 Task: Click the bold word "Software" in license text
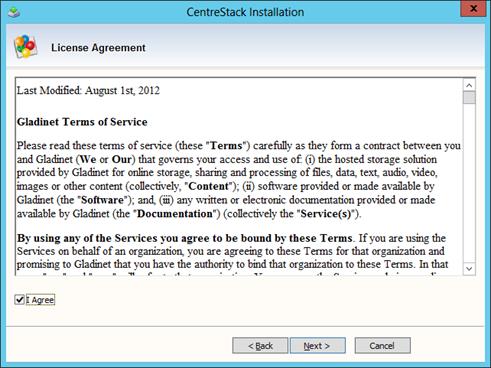(x=102, y=200)
